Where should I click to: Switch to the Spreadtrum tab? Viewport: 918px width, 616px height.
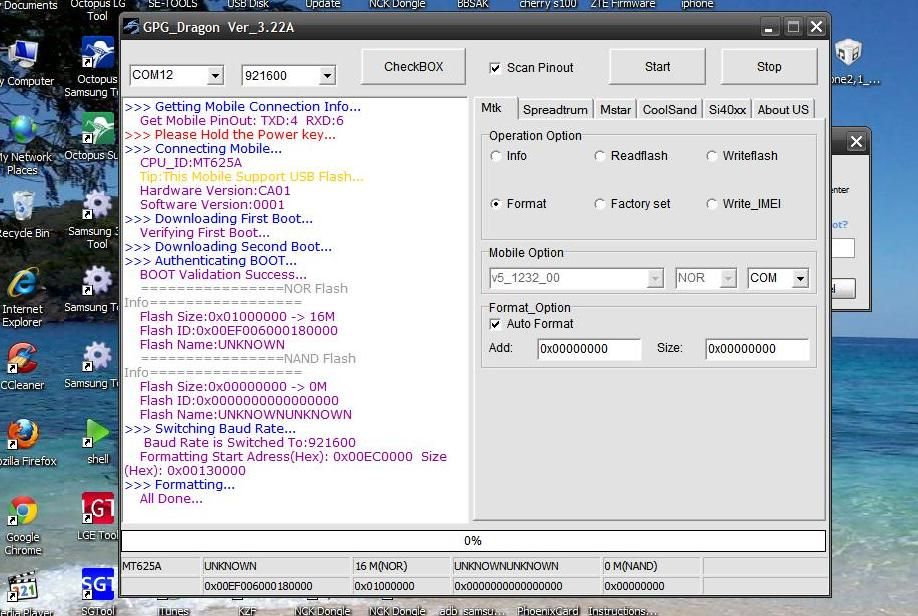[x=555, y=109]
